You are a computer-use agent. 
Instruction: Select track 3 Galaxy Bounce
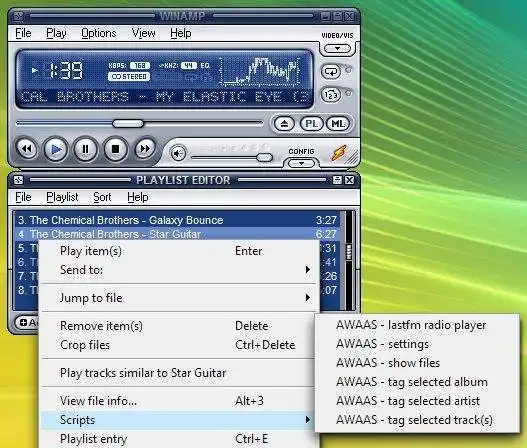pyautogui.click(x=177, y=220)
